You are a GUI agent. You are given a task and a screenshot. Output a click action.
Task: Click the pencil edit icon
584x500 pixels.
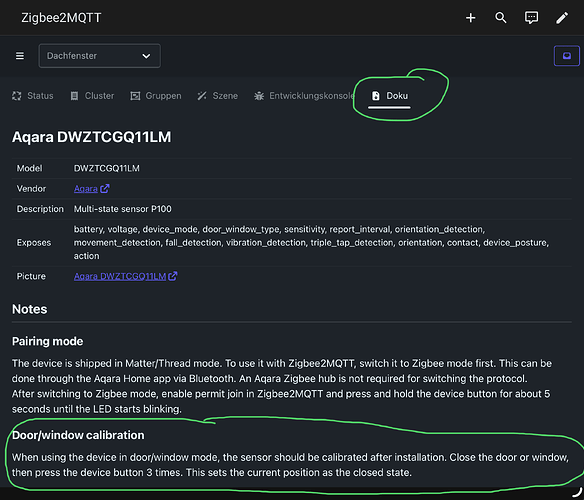point(562,18)
